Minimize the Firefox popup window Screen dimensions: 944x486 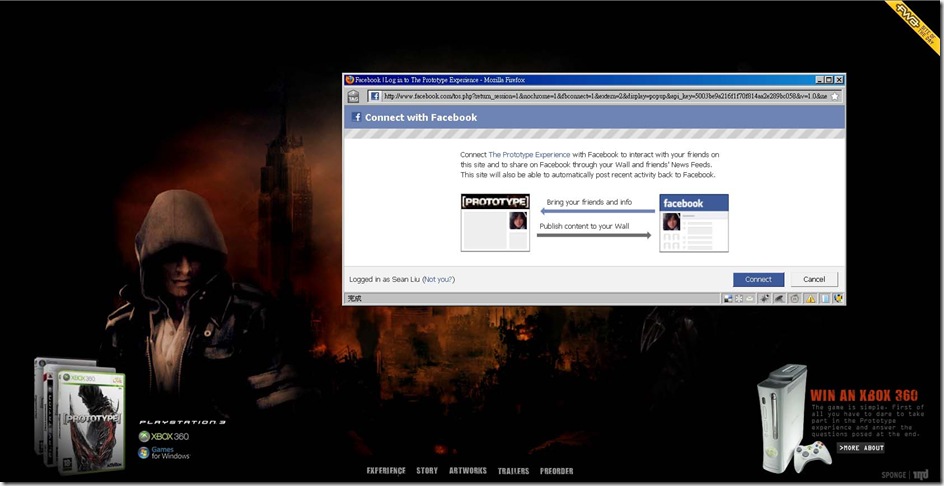click(x=820, y=79)
